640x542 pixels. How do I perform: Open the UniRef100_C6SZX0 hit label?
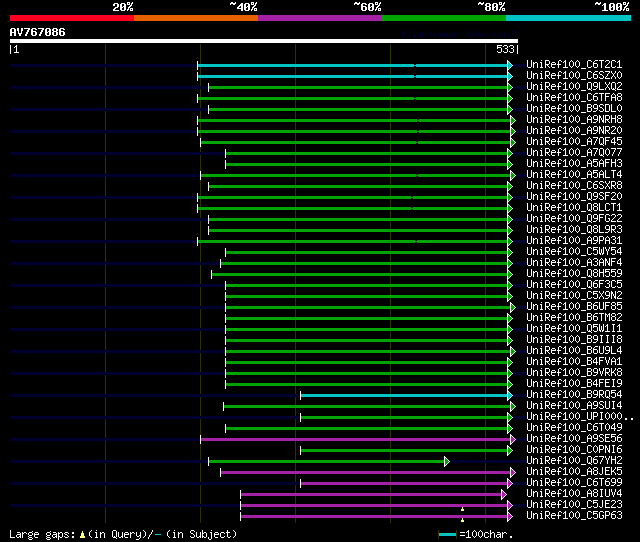click(x=574, y=76)
